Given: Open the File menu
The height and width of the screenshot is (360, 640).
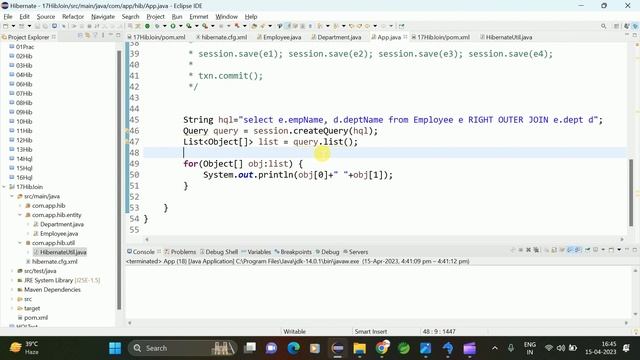Looking at the screenshot, I should [8, 17].
